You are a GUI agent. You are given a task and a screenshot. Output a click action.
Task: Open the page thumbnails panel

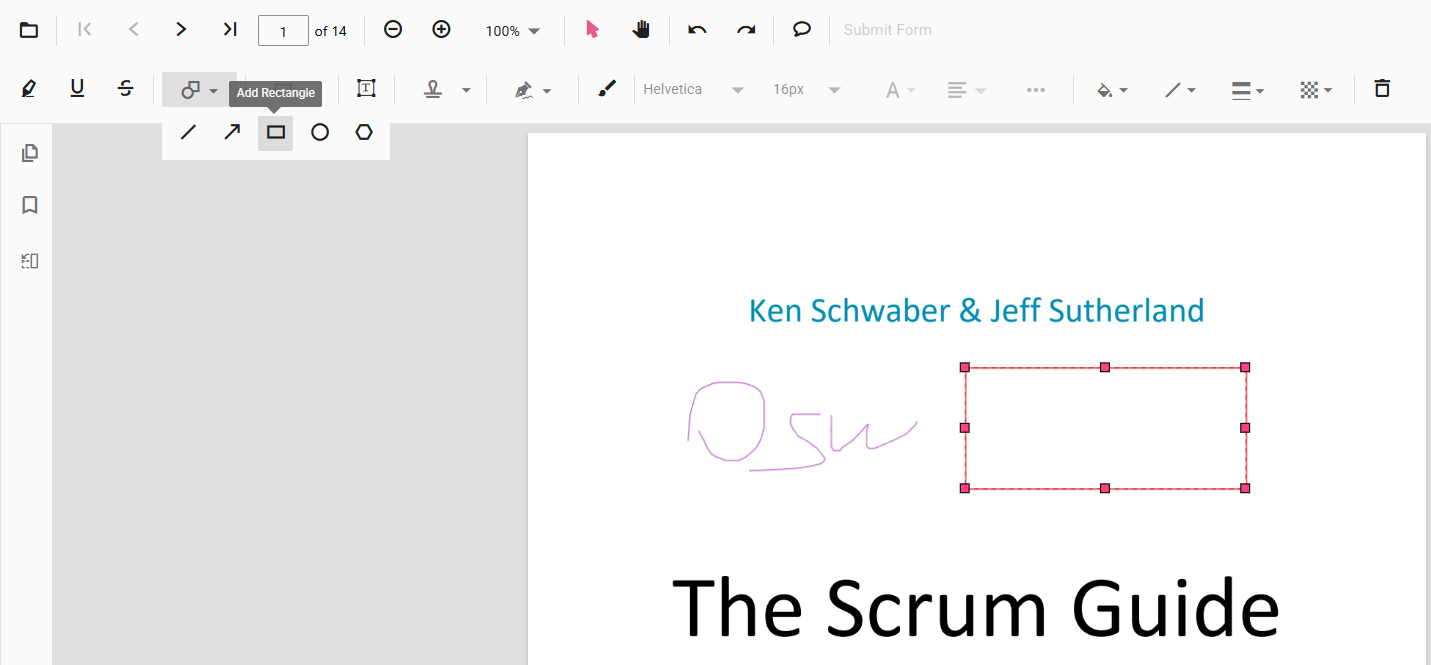pos(30,153)
